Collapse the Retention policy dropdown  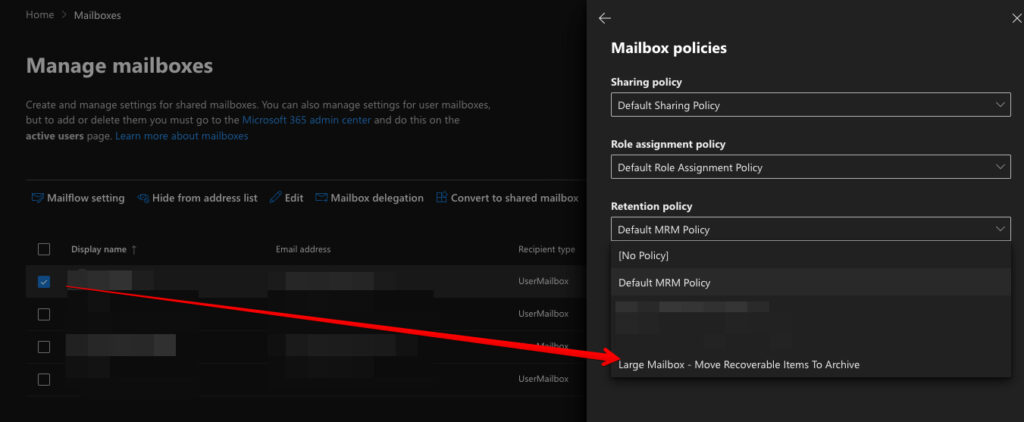tap(810, 229)
